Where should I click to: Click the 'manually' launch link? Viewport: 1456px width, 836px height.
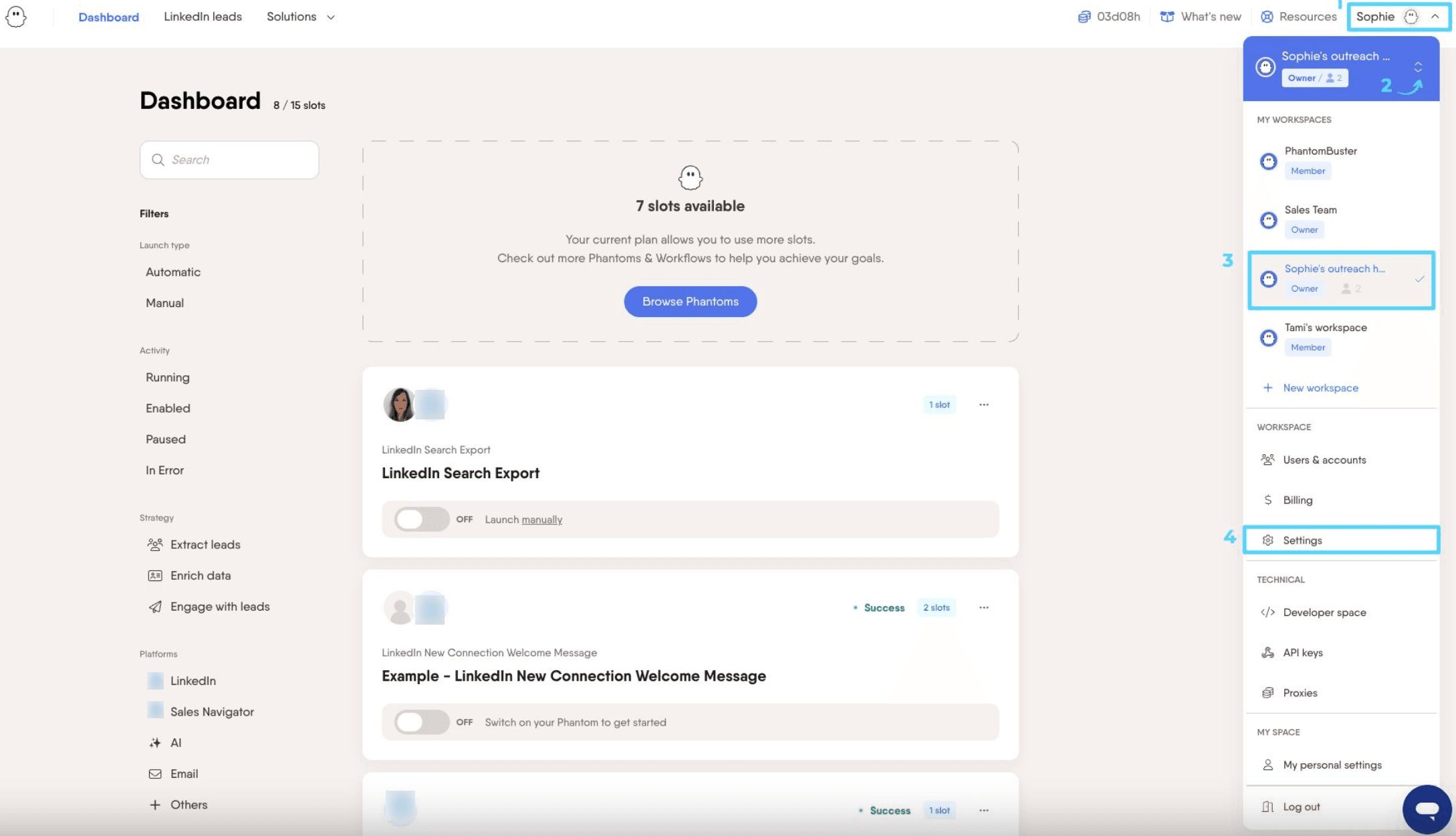pos(541,520)
